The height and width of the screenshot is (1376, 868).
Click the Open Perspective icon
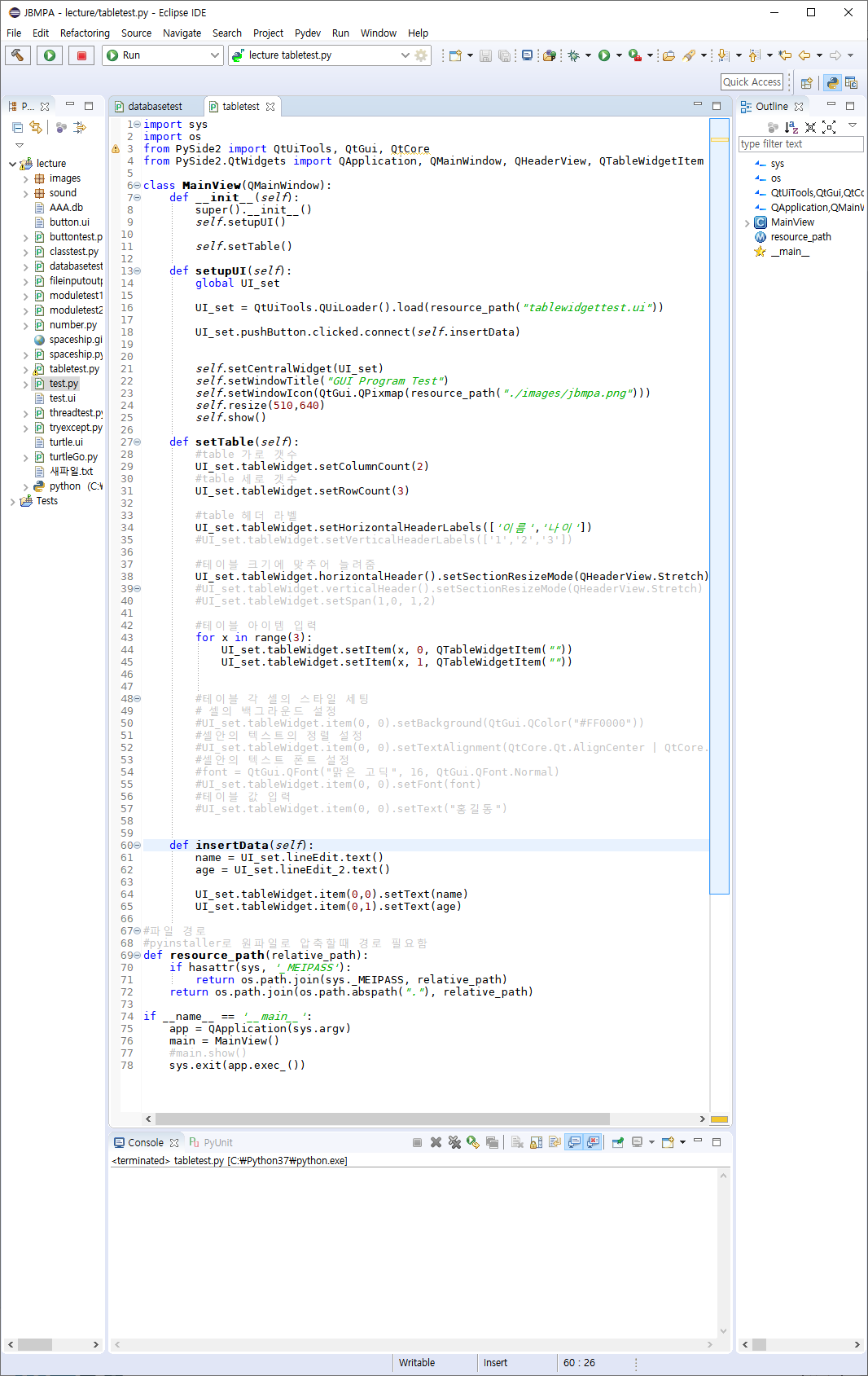tap(806, 82)
